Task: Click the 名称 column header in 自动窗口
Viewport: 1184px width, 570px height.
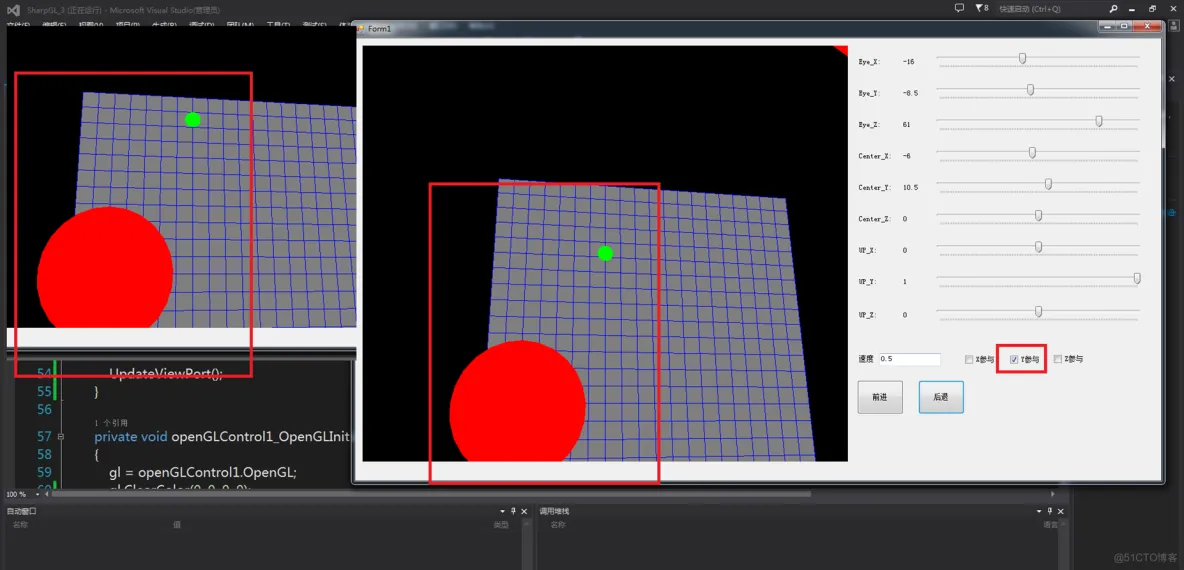Action: [20, 524]
